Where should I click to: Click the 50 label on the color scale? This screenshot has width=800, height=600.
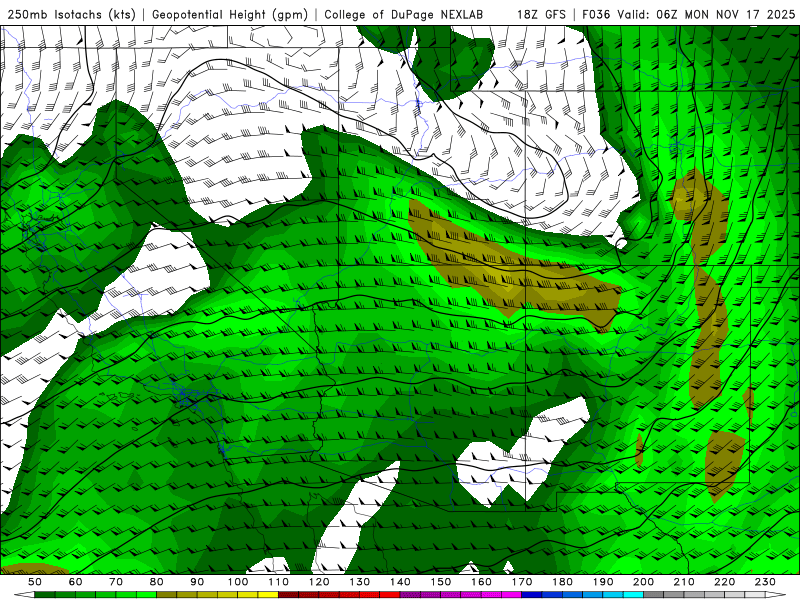click(34, 582)
